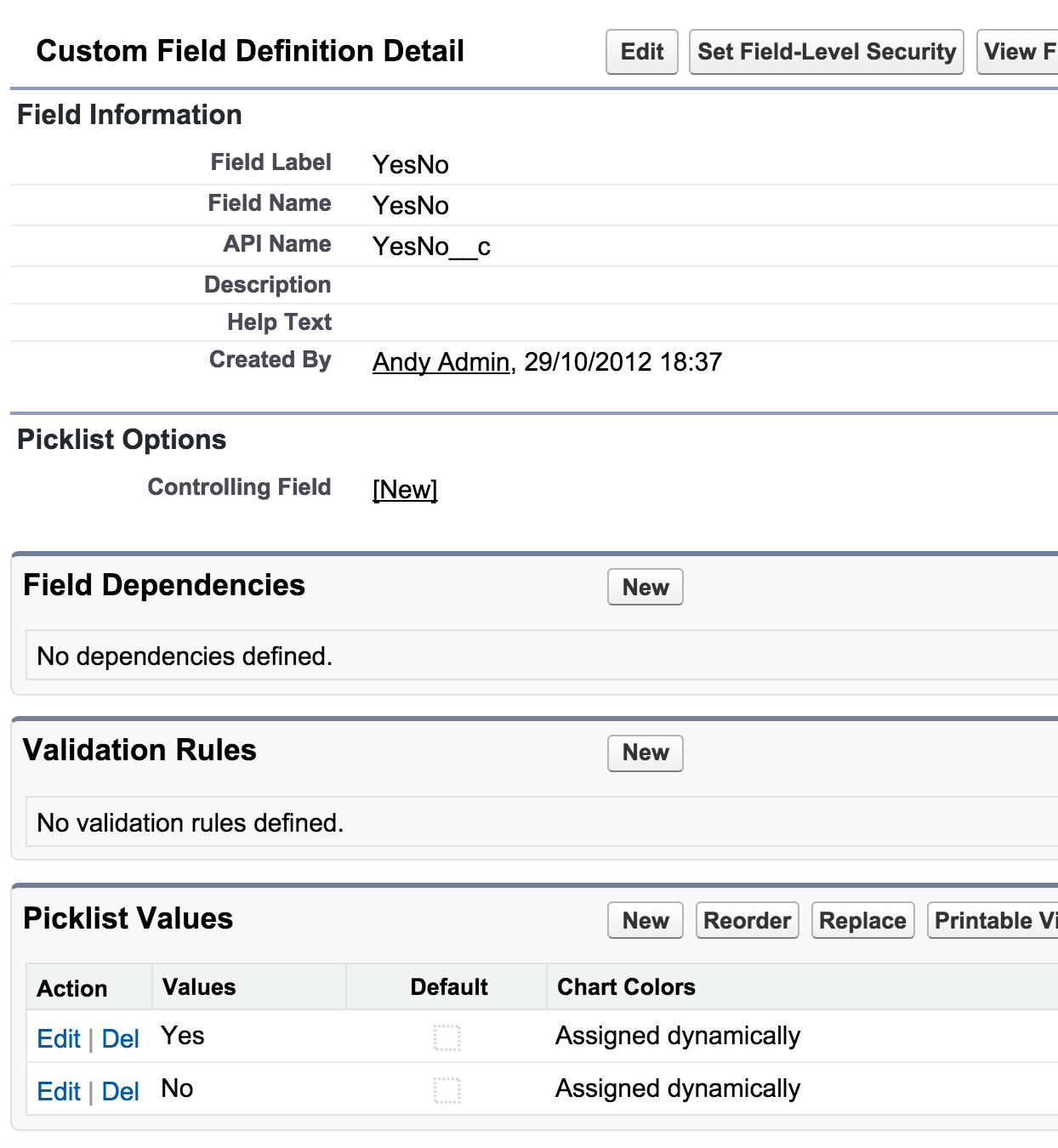
Task: Click the [New] controlling field link
Action: 405,490
